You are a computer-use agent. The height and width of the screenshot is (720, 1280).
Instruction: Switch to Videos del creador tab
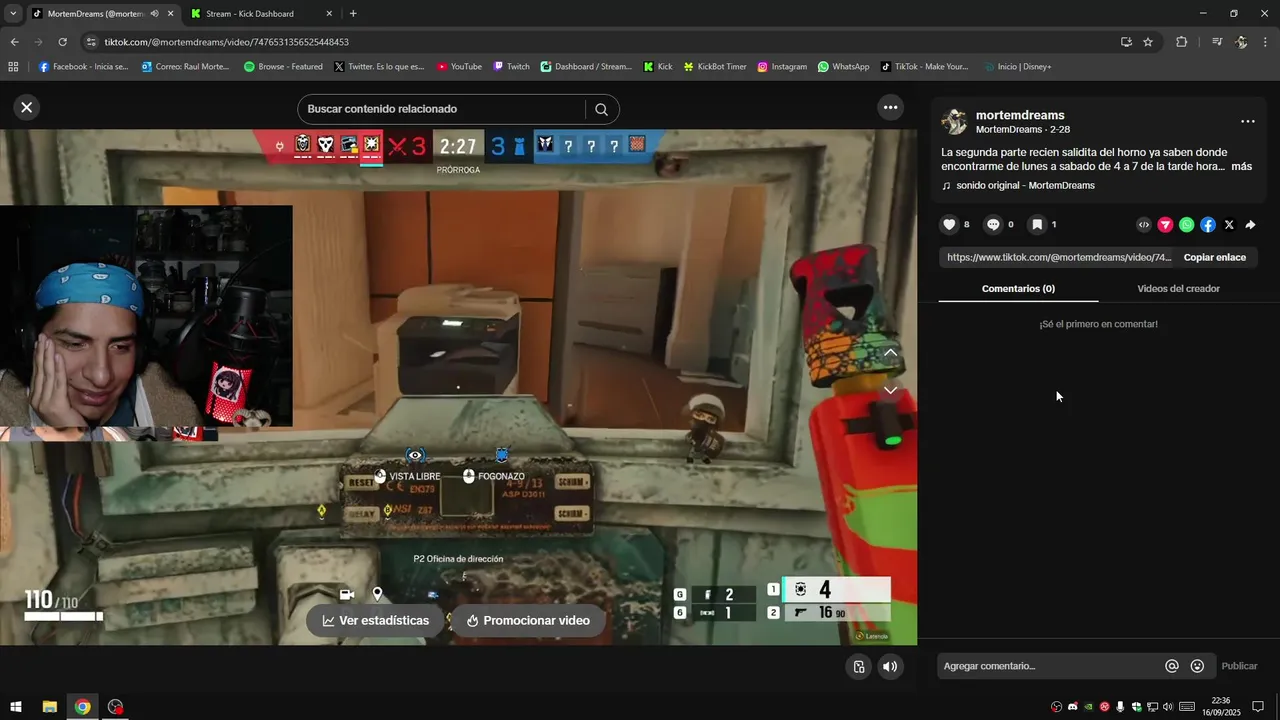point(1178,289)
